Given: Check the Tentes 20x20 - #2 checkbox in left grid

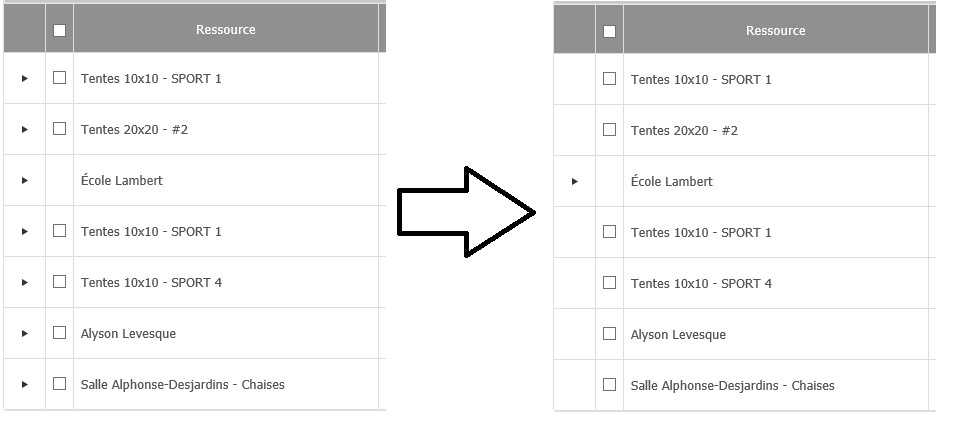Looking at the screenshot, I should [60, 129].
